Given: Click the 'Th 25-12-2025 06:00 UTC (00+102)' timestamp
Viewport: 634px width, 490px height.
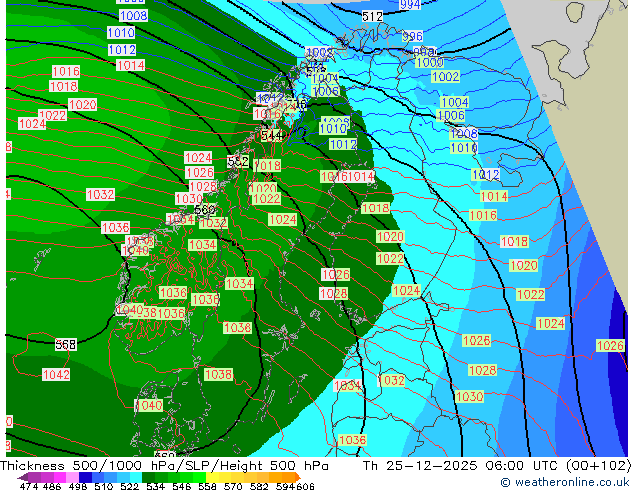Looking at the screenshot, I should pos(497,466).
